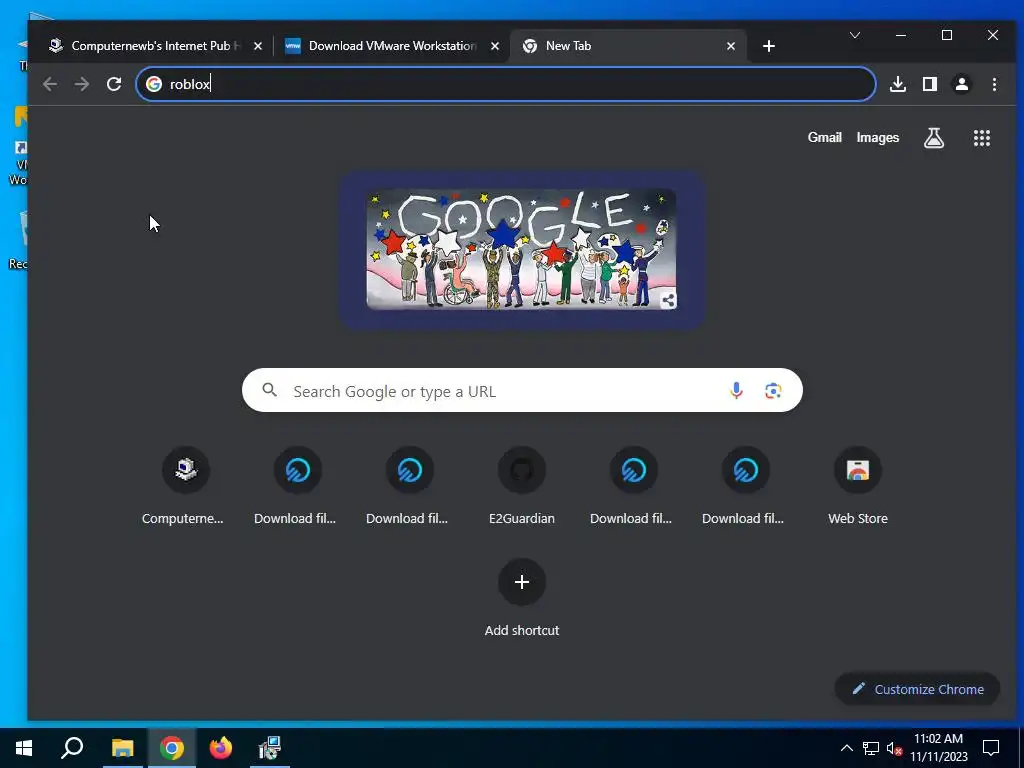
Task: Reload the current page
Action: click(x=114, y=84)
